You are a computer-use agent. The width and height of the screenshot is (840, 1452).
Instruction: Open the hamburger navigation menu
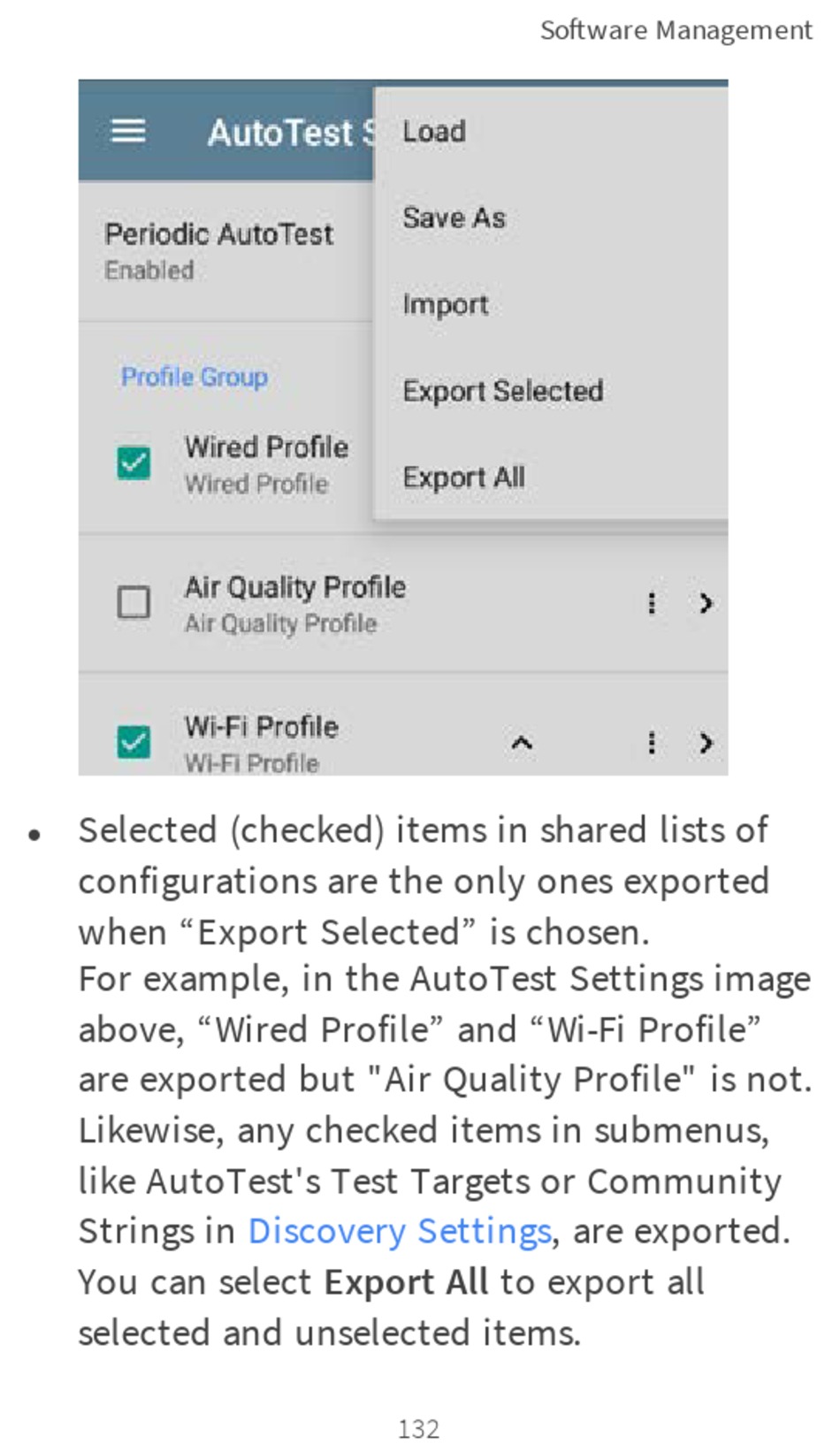point(128,132)
